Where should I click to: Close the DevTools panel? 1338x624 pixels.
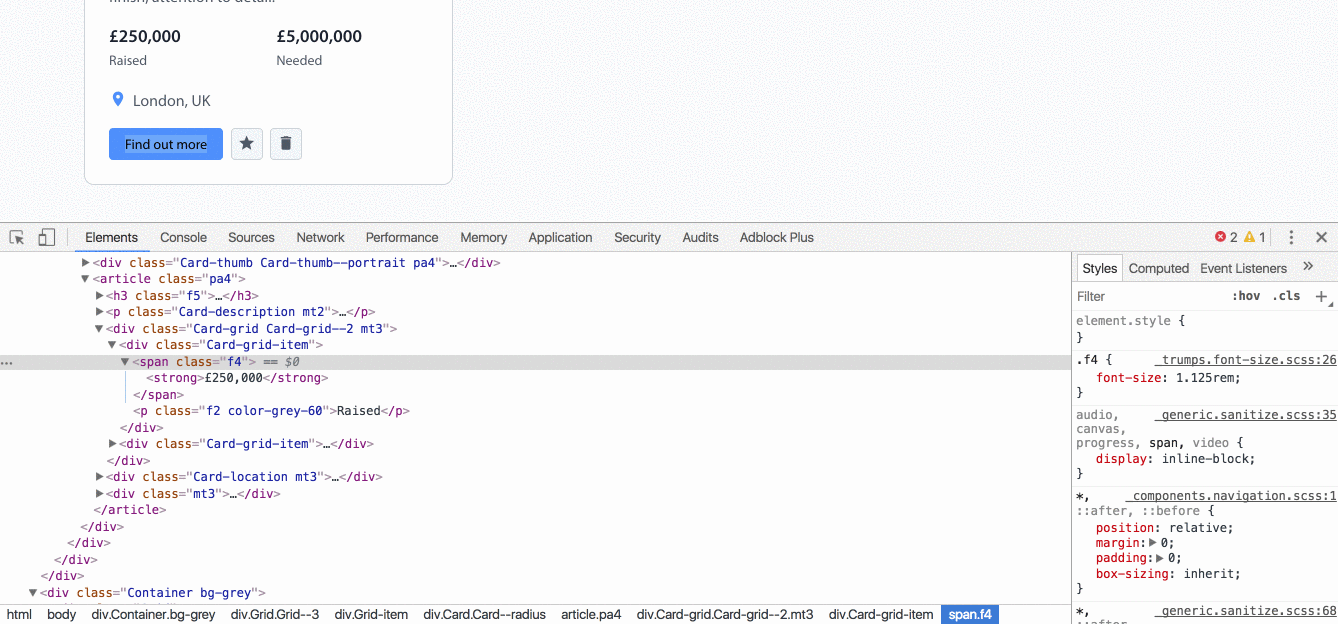pyautogui.click(x=1321, y=237)
